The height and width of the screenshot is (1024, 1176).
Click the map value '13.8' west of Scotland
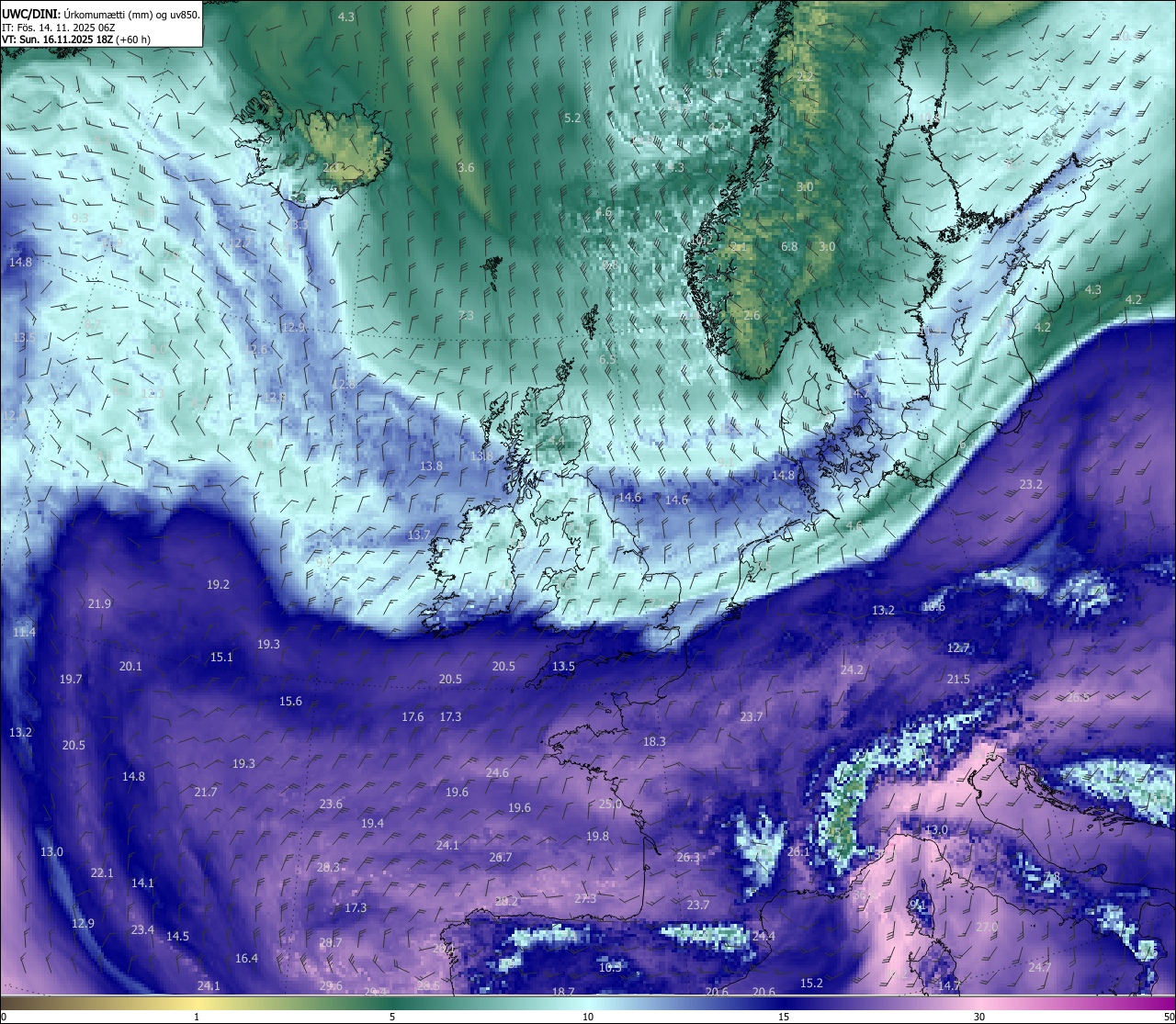[431, 466]
